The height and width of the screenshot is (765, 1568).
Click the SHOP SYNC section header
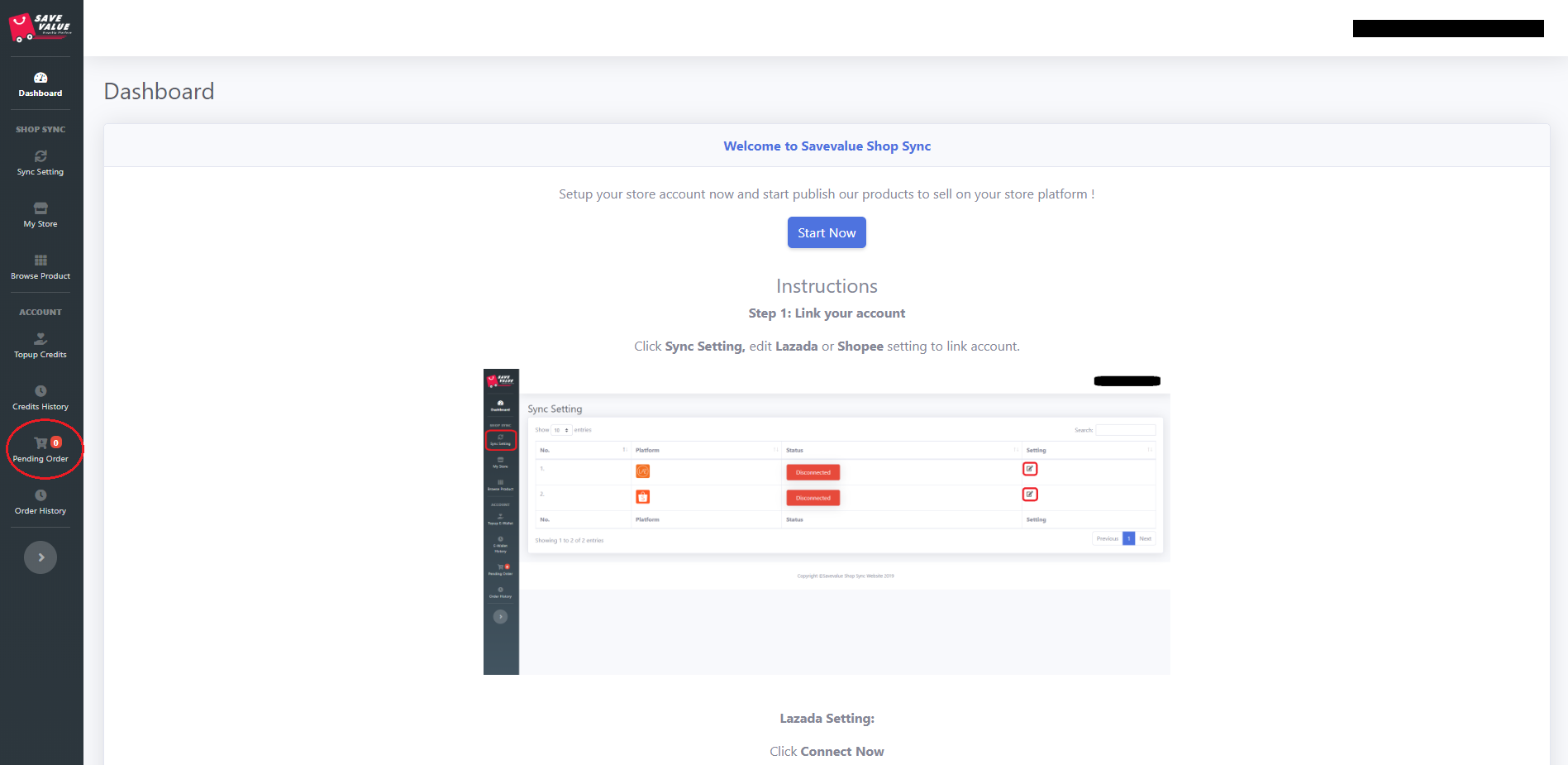click(x=41, y=130)
